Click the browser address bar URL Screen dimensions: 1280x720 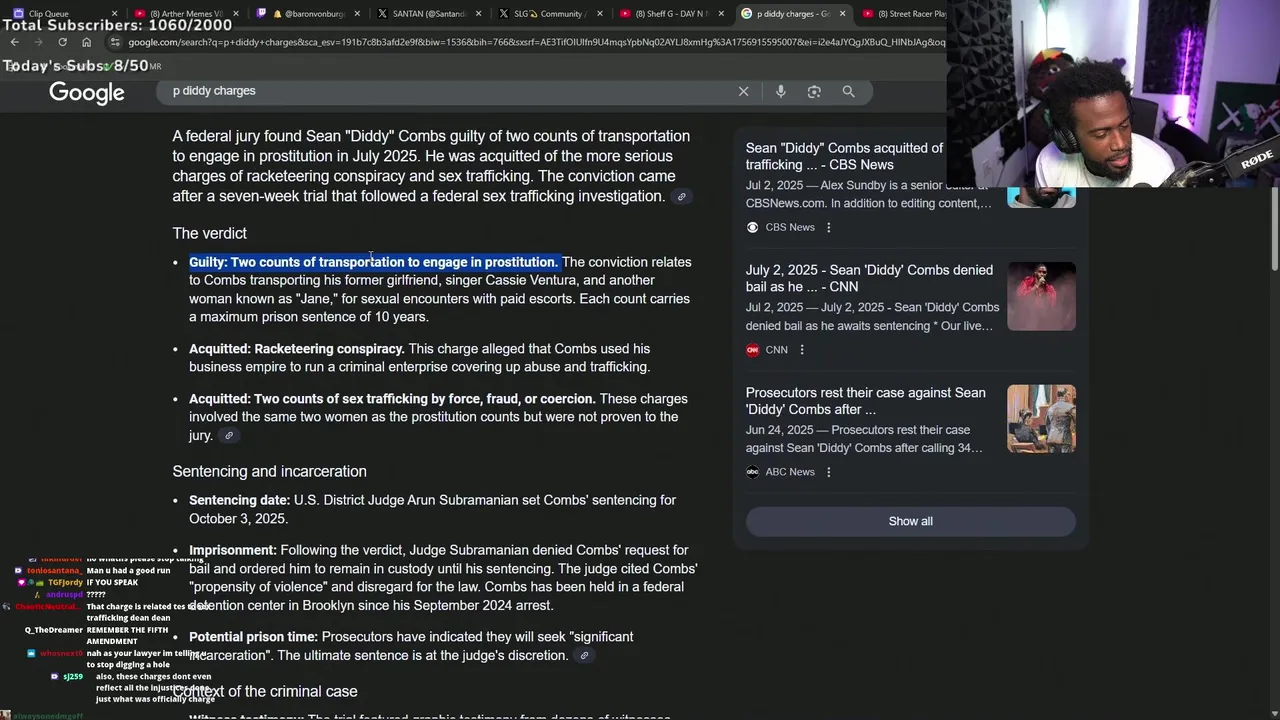point(535,42)
